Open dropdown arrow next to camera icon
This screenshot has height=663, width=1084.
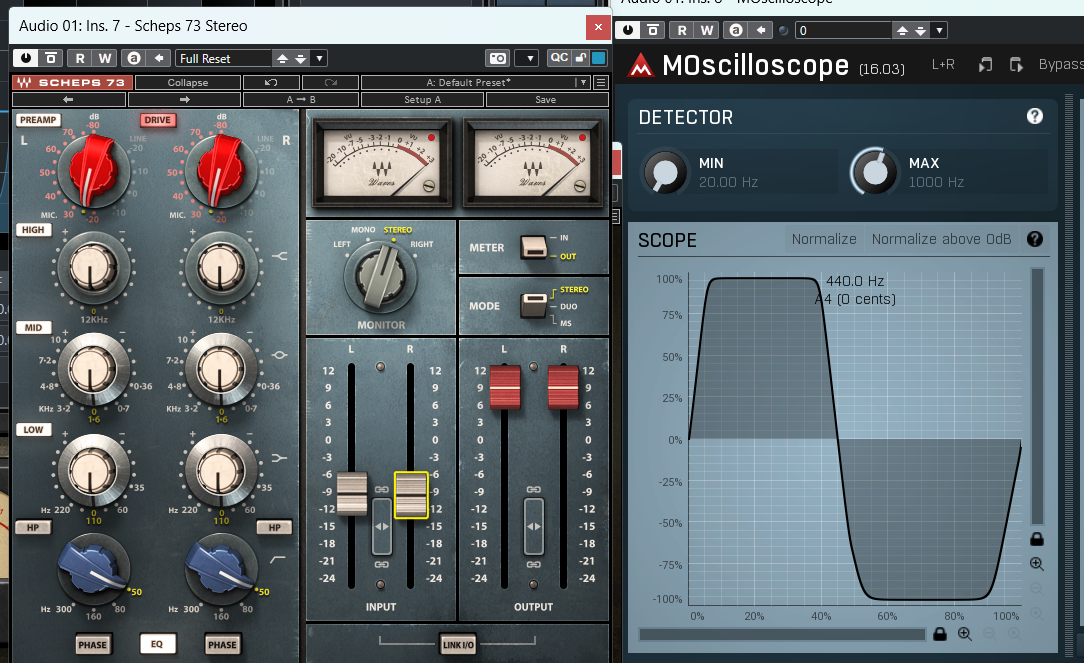530,58
